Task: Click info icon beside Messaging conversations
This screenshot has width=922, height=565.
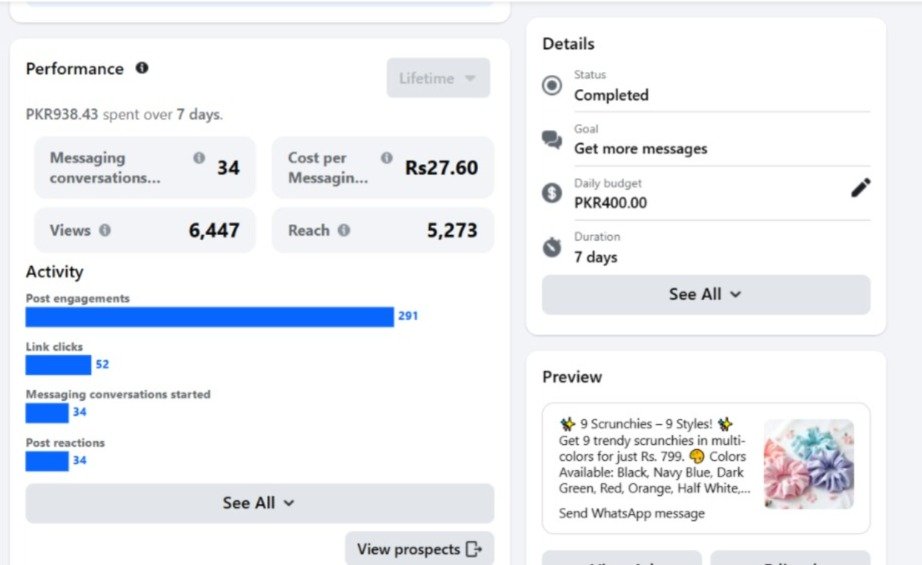Action: coord(199,158)
